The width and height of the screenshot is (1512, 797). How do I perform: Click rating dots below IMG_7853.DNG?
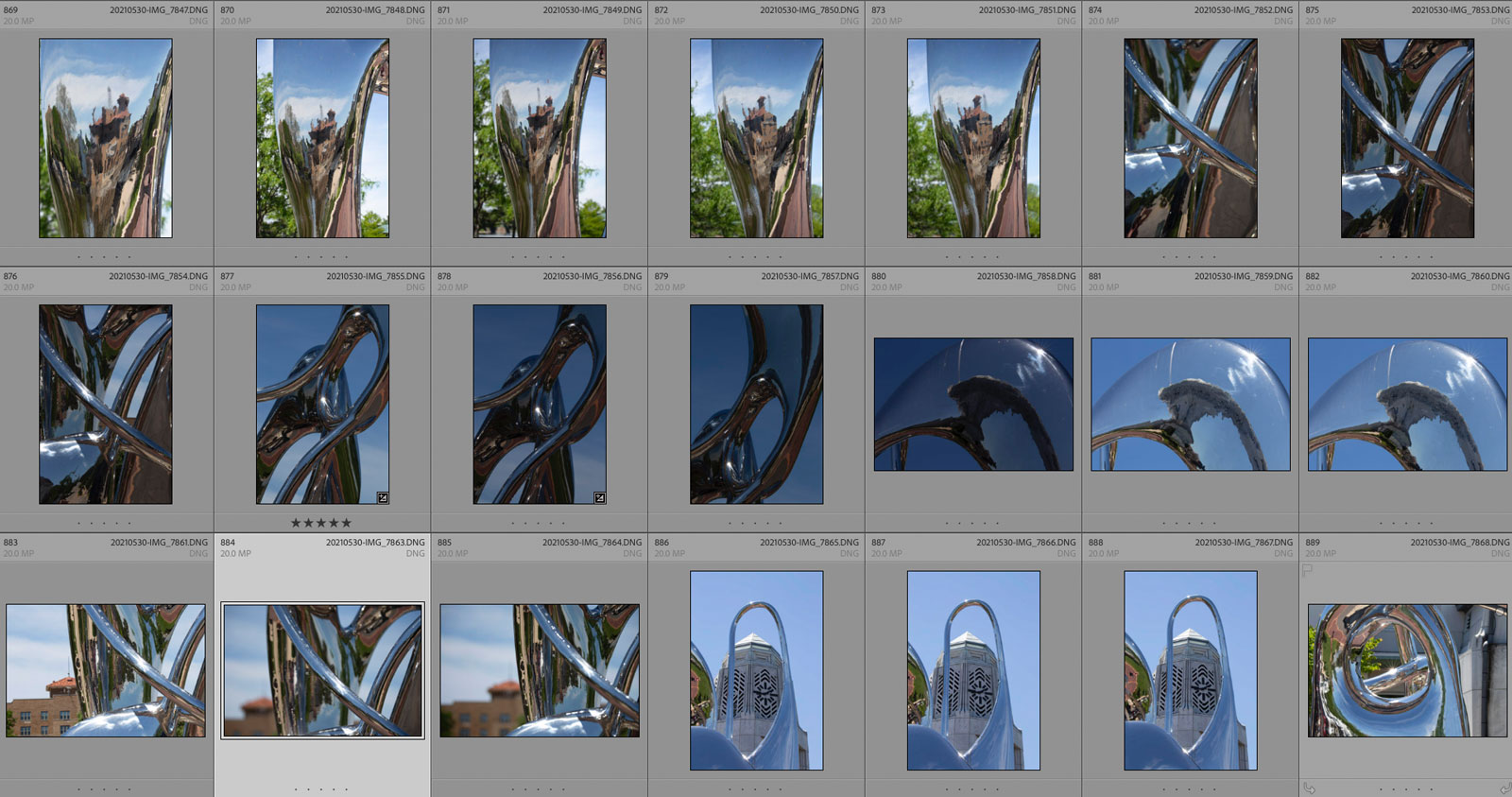tap(1406, 257)
